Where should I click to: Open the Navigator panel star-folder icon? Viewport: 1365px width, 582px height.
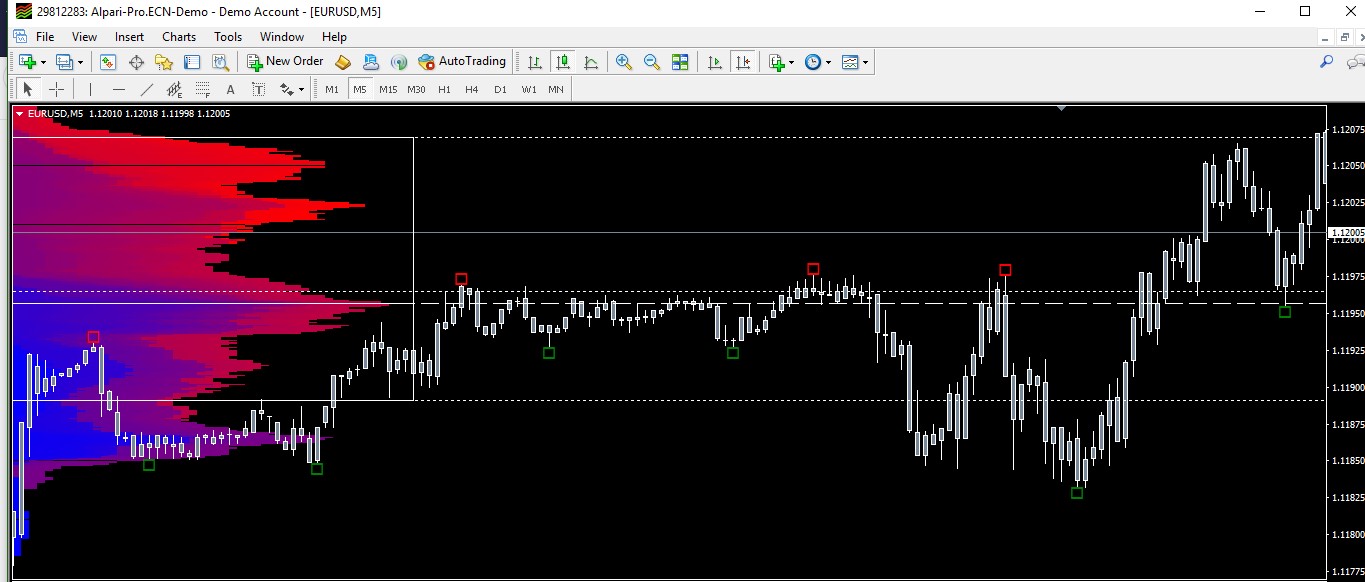[x=164, y=62]
